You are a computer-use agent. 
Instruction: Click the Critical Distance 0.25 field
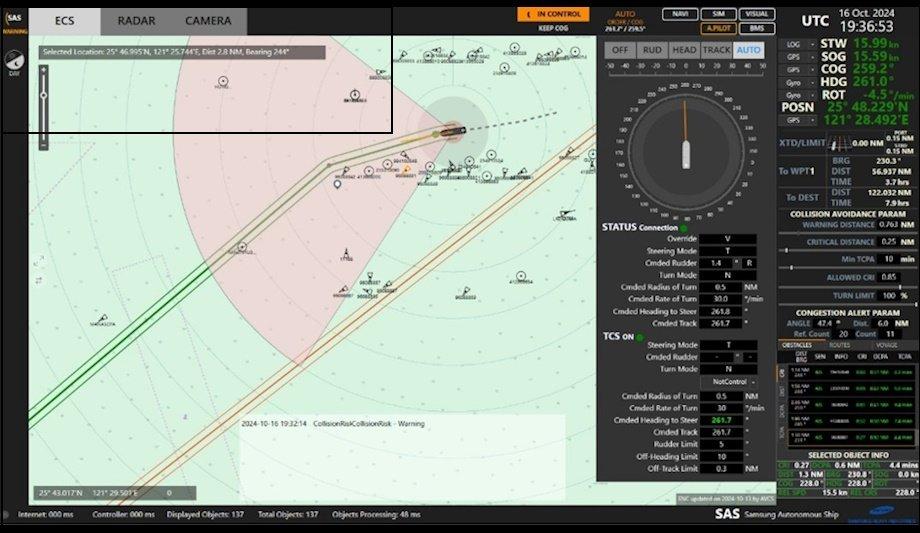click(x=889, y=242)
